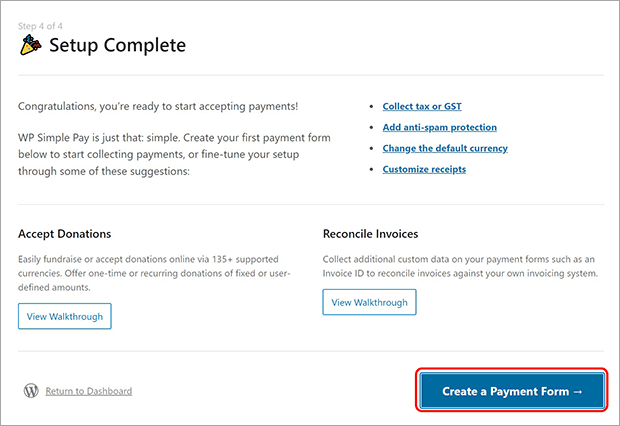Click the Step 4 of 4 label
Image resolution: width=620 pixels, height=426 pixels.
pos(40,26)
